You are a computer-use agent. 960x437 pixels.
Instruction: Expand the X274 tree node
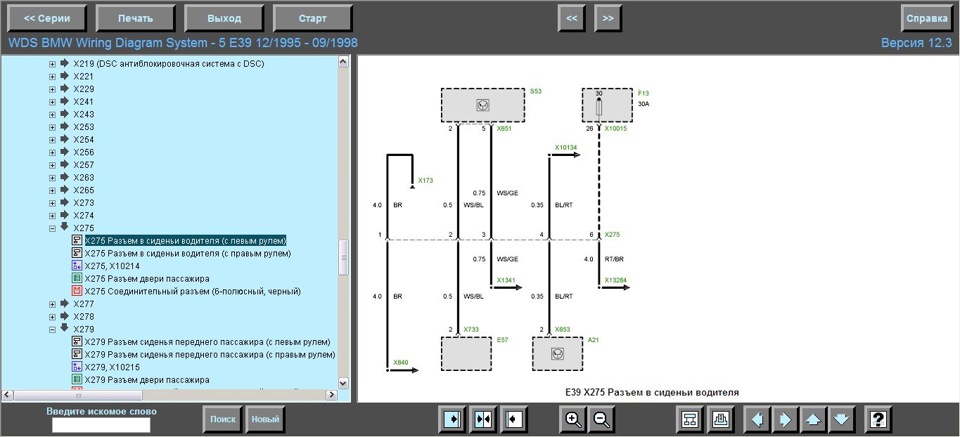52,215
